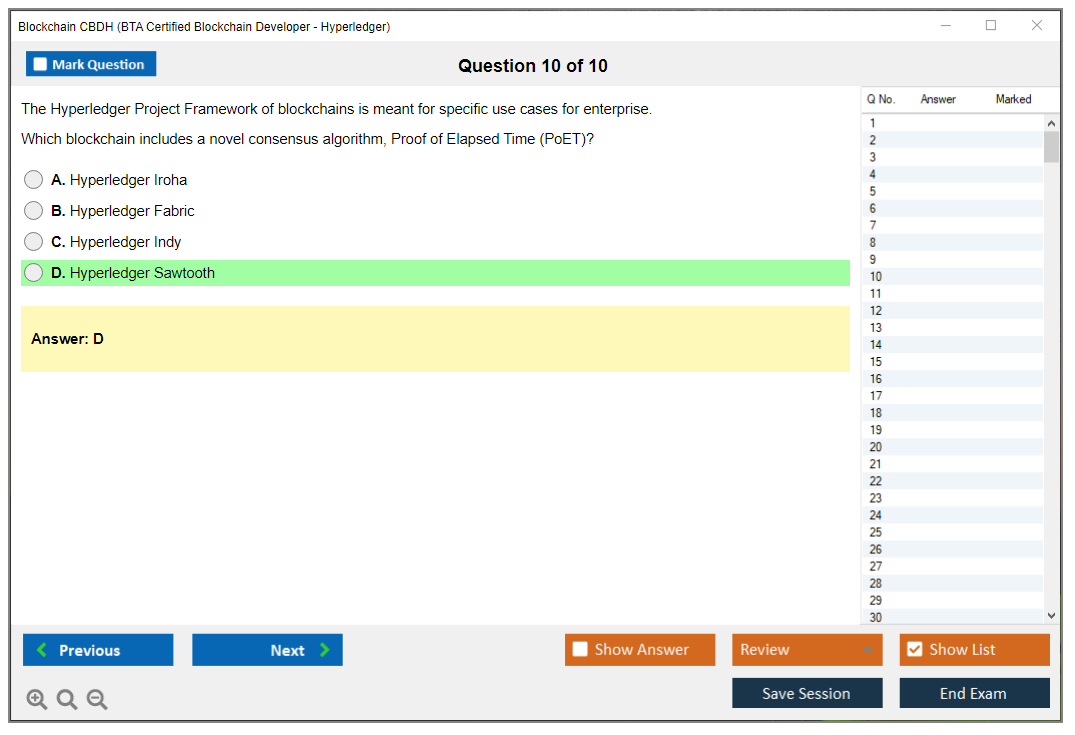Click the zoom out magnifier icon
1075x735 pixels.
[97, 700]
